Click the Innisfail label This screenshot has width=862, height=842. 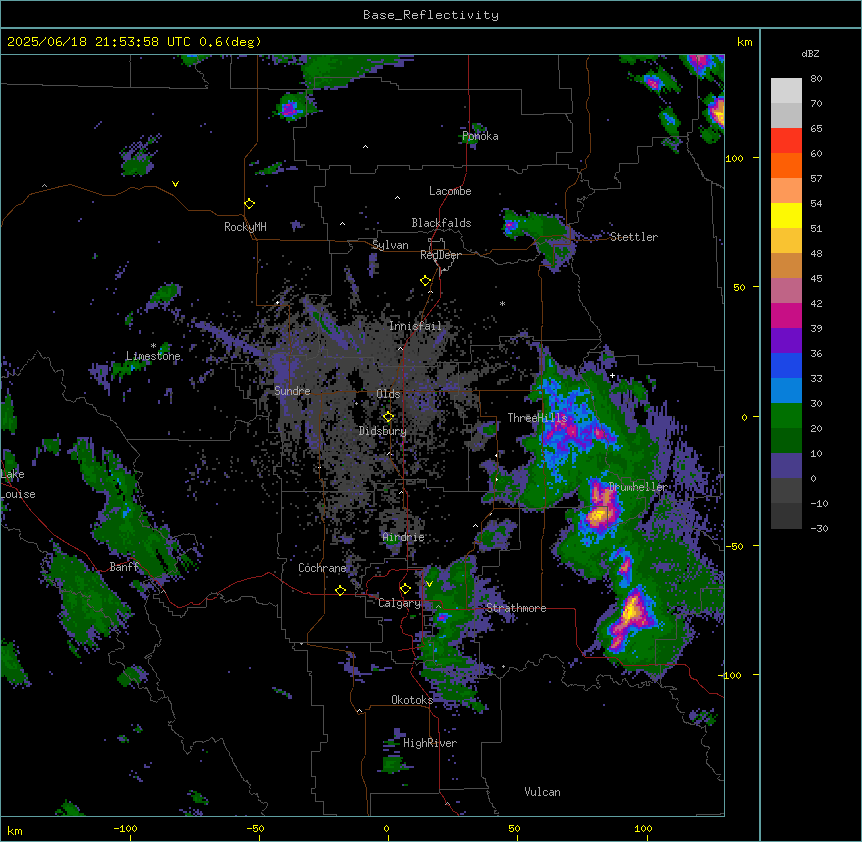pyautogui.click(x=415, y=326)
